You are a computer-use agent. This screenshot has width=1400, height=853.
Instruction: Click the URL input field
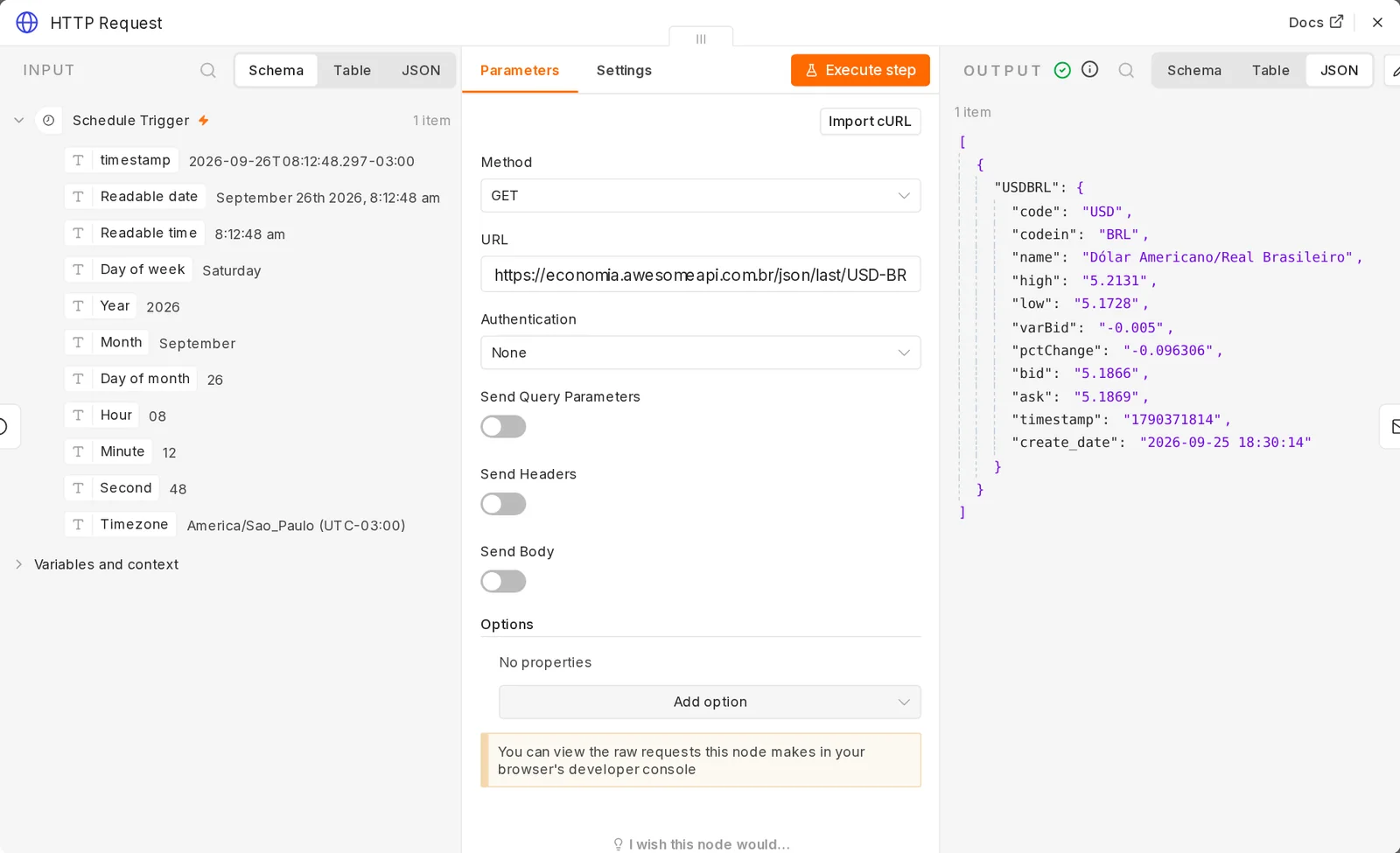pyautogui.click(x=701, y=274)
